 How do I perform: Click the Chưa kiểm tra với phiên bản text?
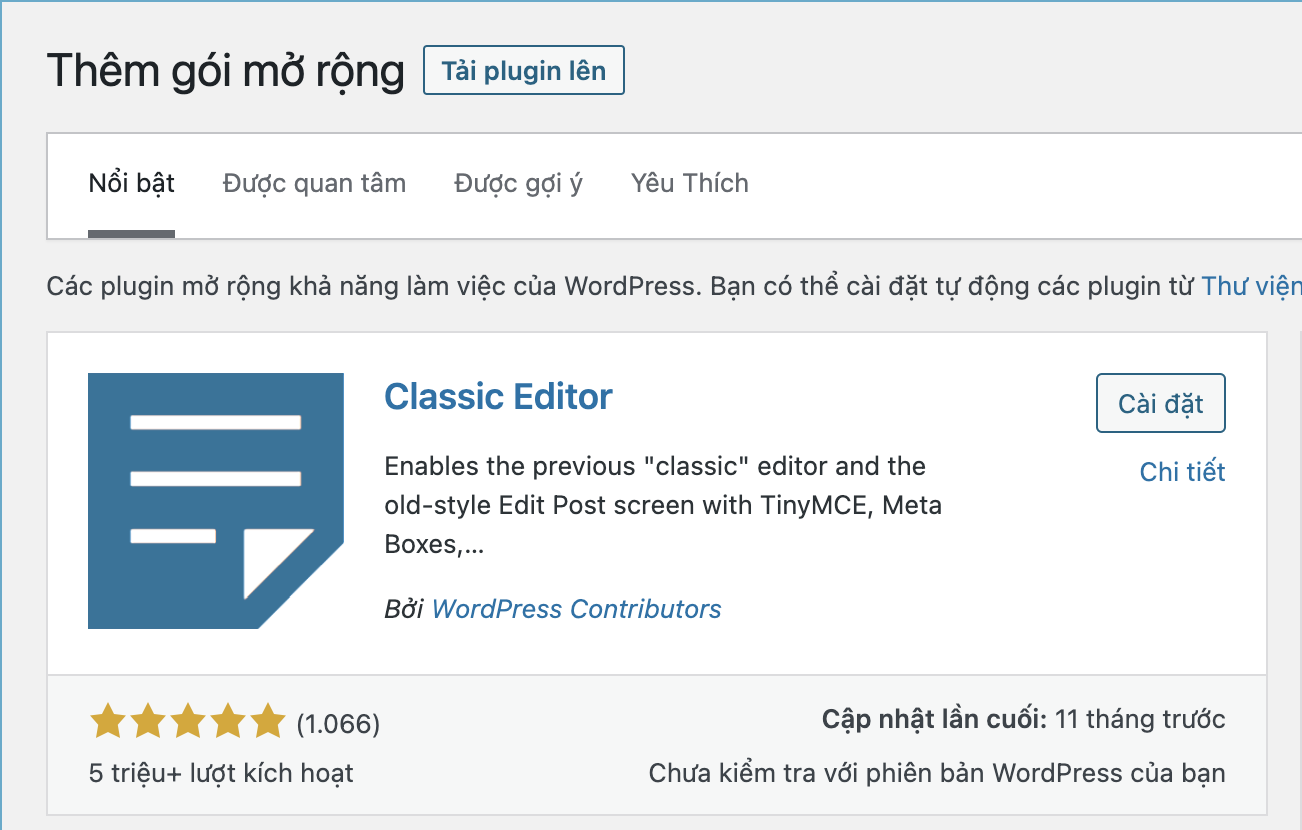[937, 773]
